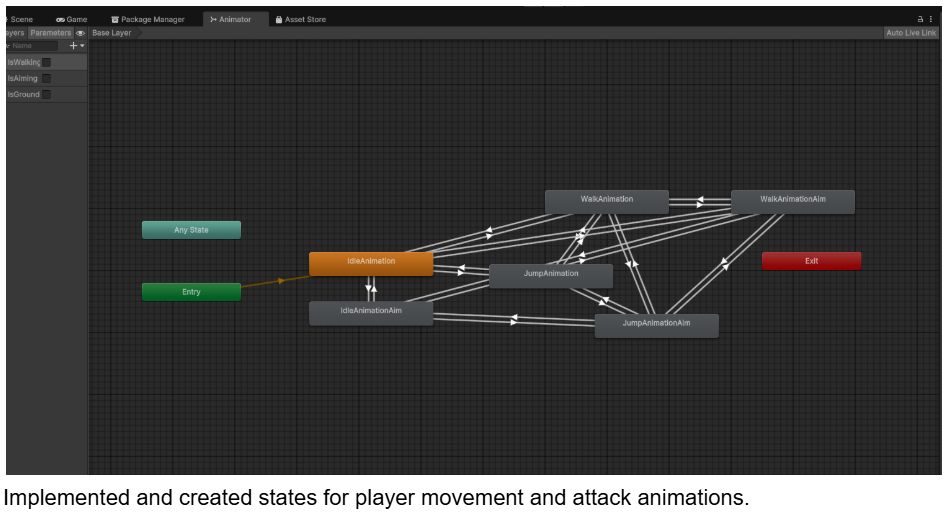Viewport: 952px width, 512px height.
Task: Click the Asset Store tab bag icon
Action: tap(279, 19)
